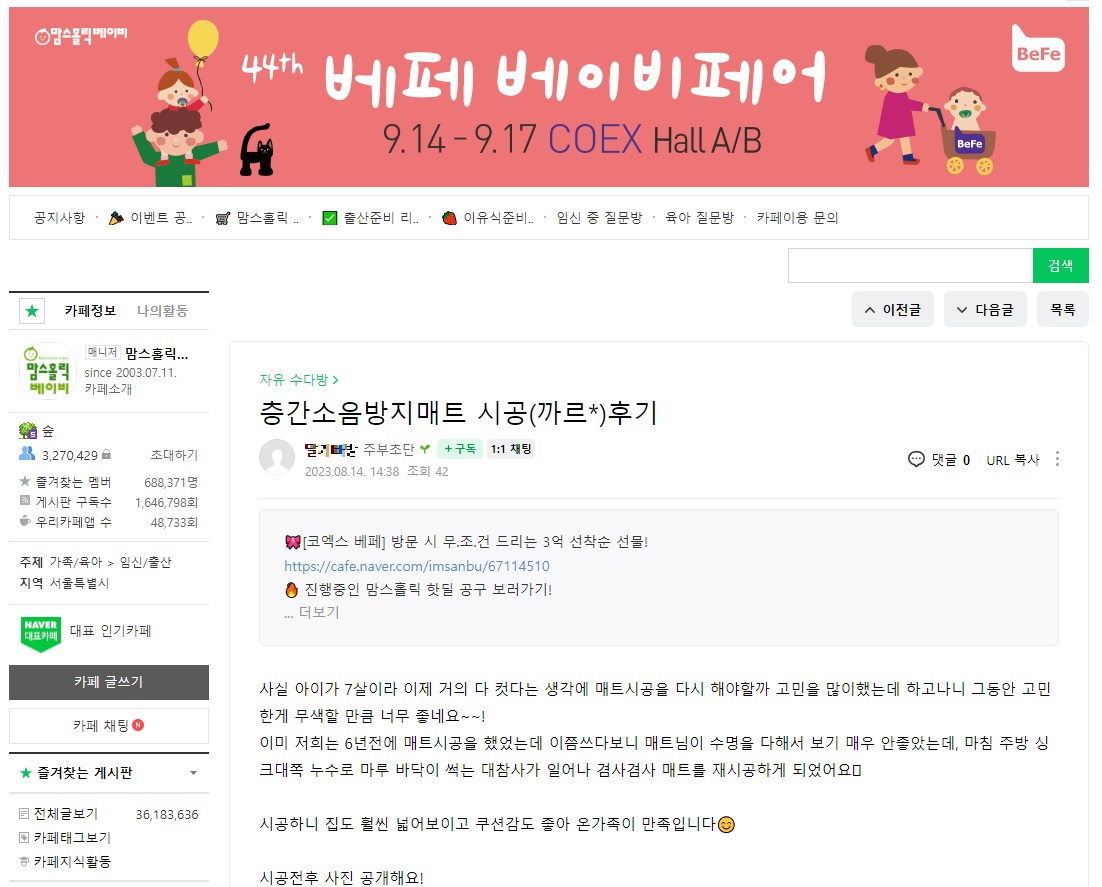This screenshot has height=887, width=1102.
Task: Open the cafe.naver.com/imsanbu link
Action: coord(417,566)
